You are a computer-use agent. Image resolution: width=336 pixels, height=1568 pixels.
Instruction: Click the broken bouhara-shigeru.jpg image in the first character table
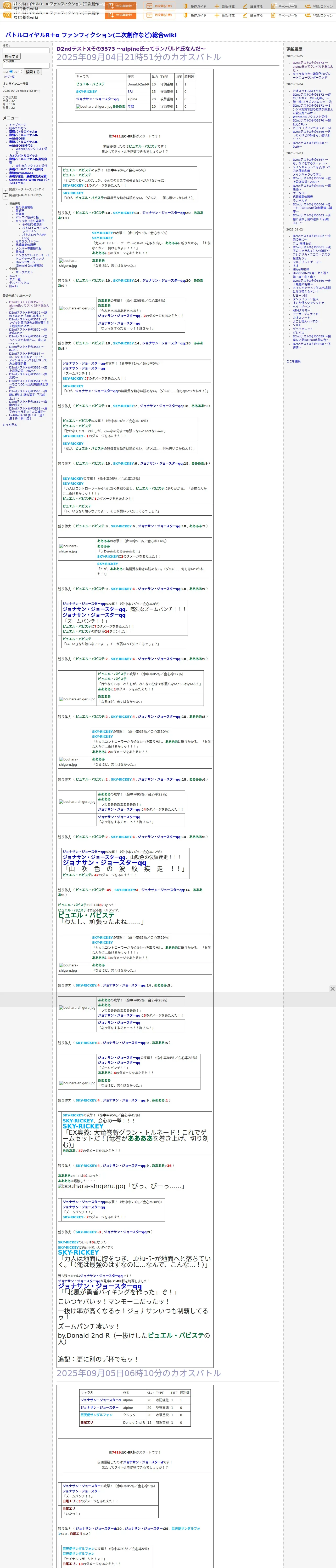[x=94, y=107]
